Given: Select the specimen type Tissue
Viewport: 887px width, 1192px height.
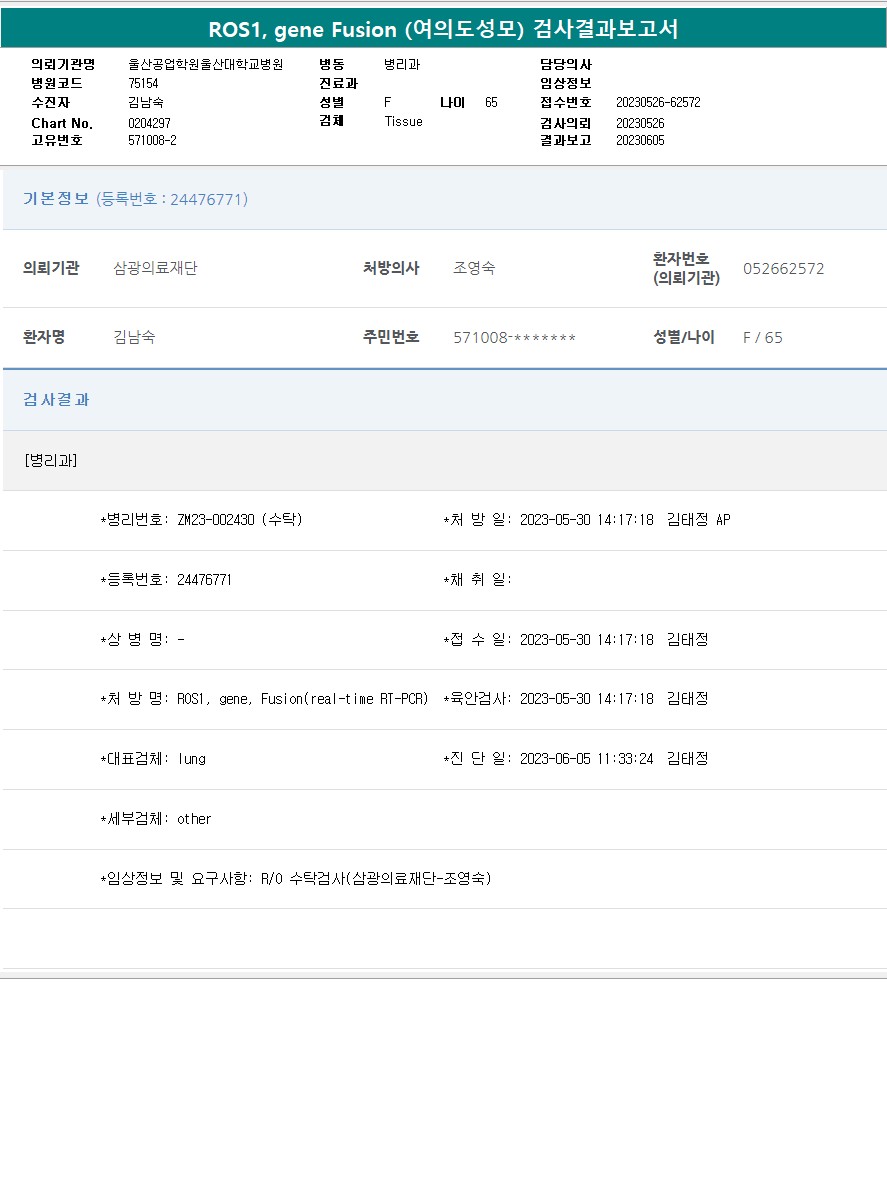Looking at the screenshot, I should click(x=403, y=121).
